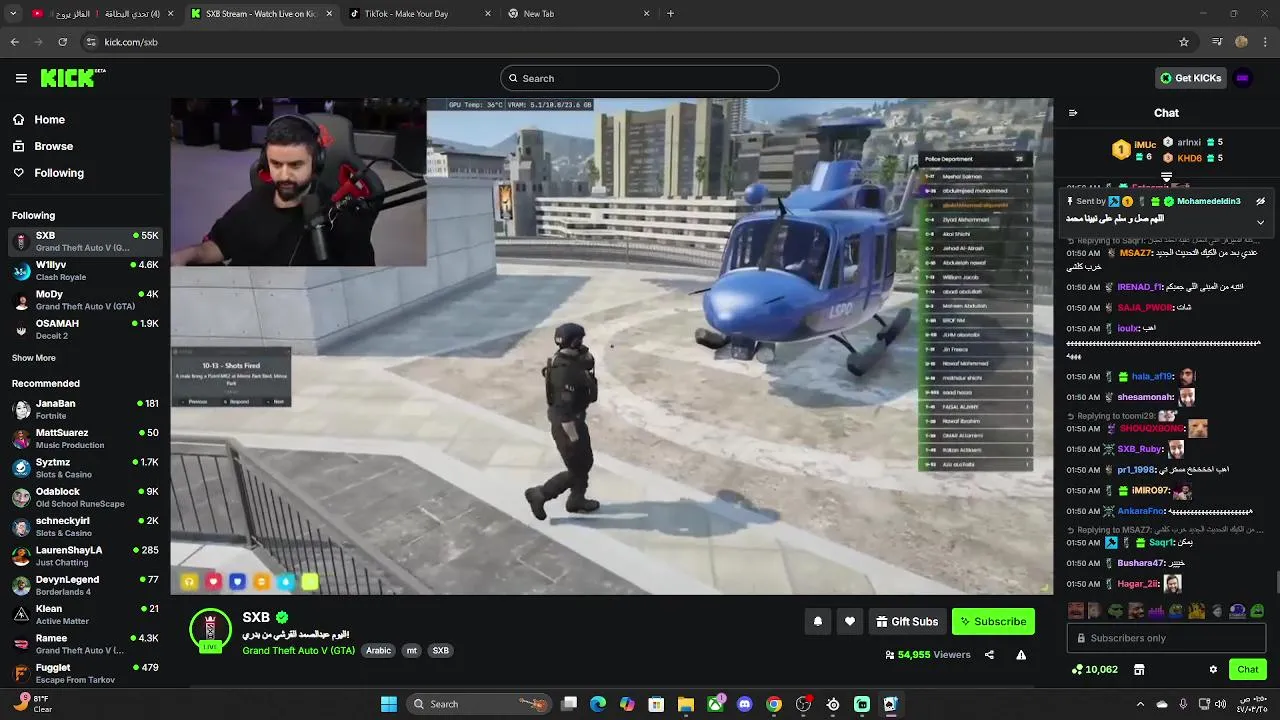
Task: Click the Arabic tag
Action: pyautogui.click(x=378, y=650)
